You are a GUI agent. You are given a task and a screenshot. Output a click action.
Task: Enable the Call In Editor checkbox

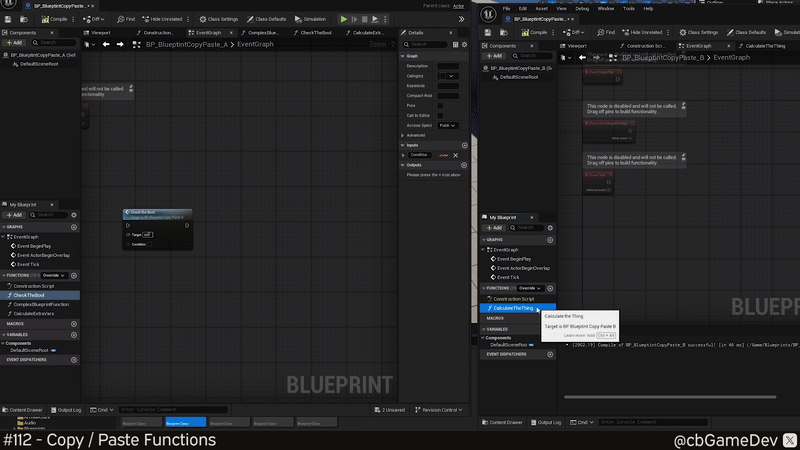click(x=440, y=115)
